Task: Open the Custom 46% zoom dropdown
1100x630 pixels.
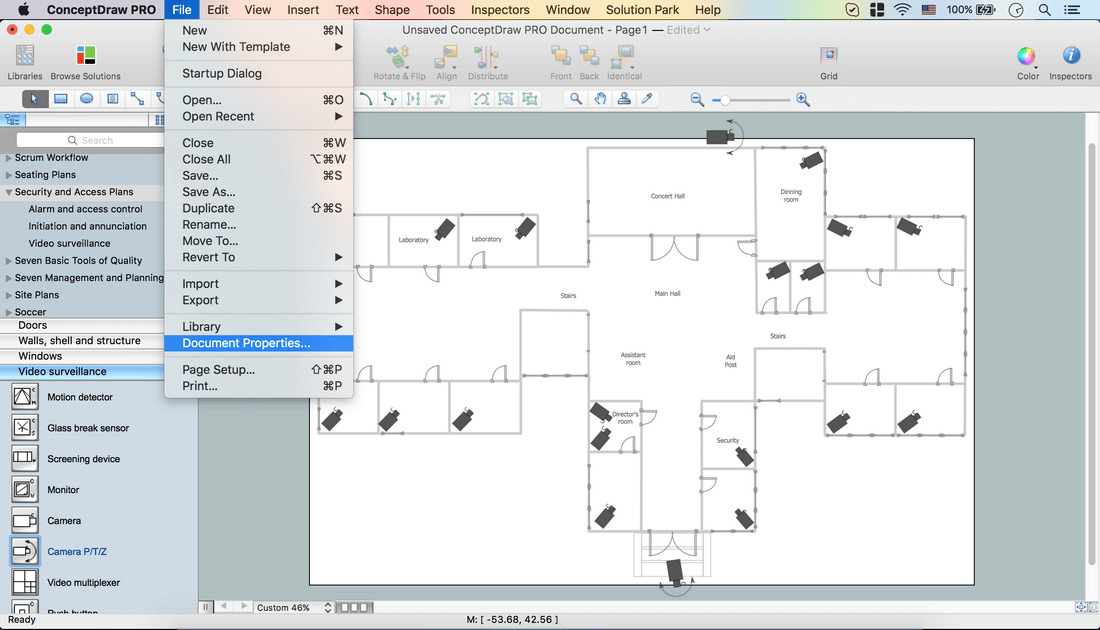Action: [x=292, y=607]
